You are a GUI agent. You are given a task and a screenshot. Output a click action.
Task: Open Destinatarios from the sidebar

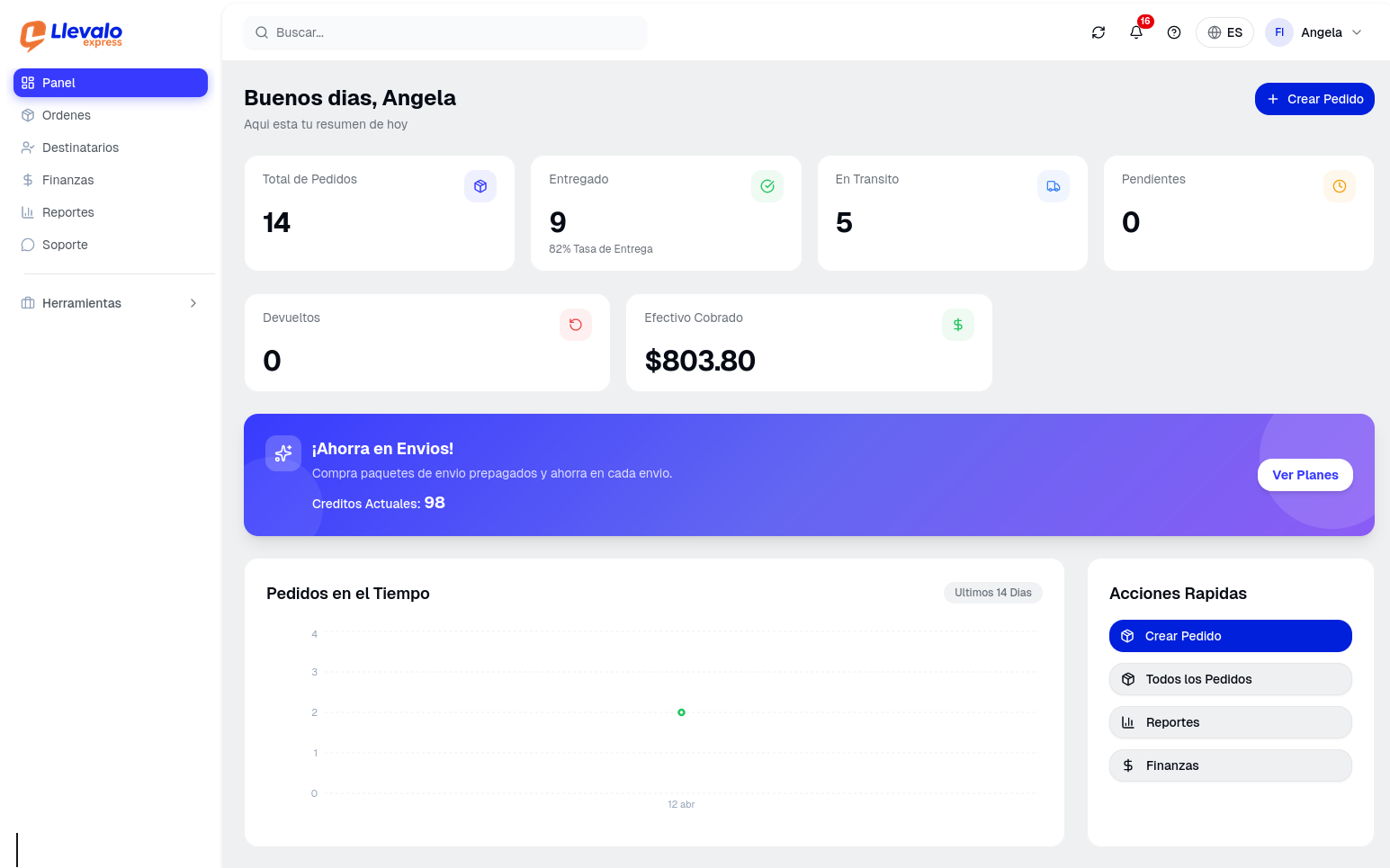tap(80, 148)
